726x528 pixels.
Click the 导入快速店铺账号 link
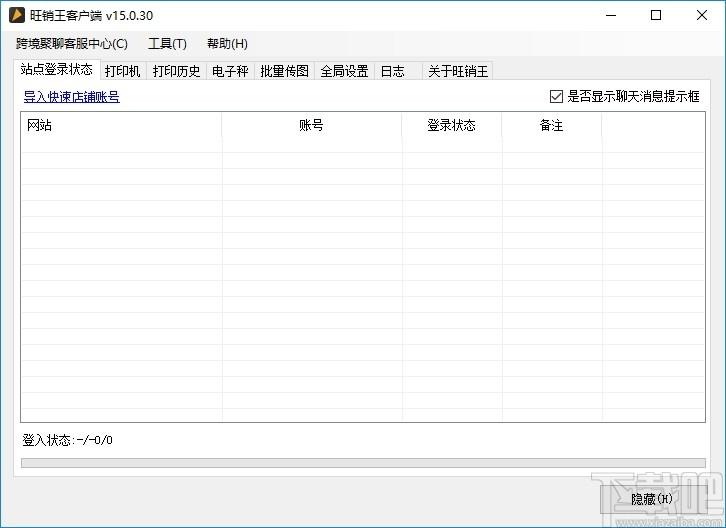(72, 97)
